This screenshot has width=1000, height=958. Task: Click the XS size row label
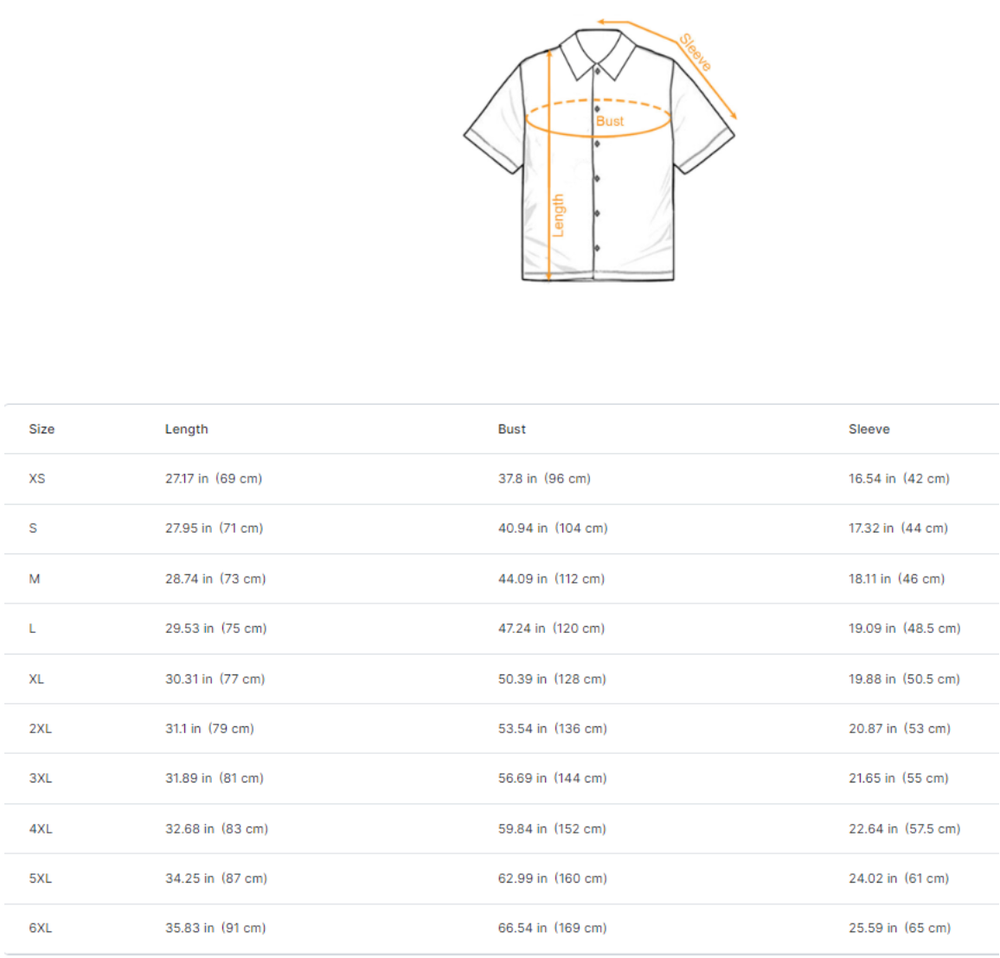[37, 479]
